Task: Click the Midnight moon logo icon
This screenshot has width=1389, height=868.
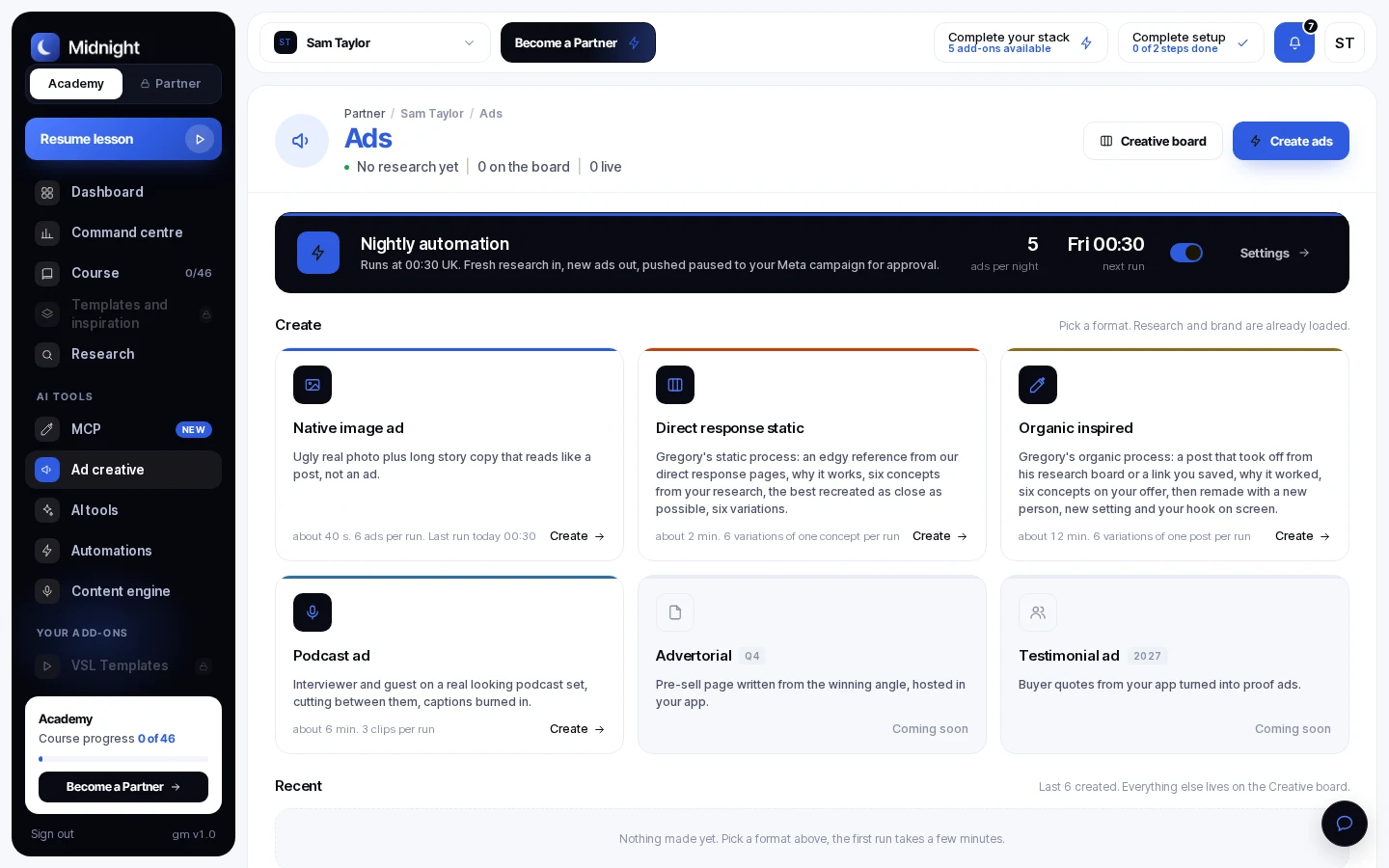Action: (x=45, y=47)
